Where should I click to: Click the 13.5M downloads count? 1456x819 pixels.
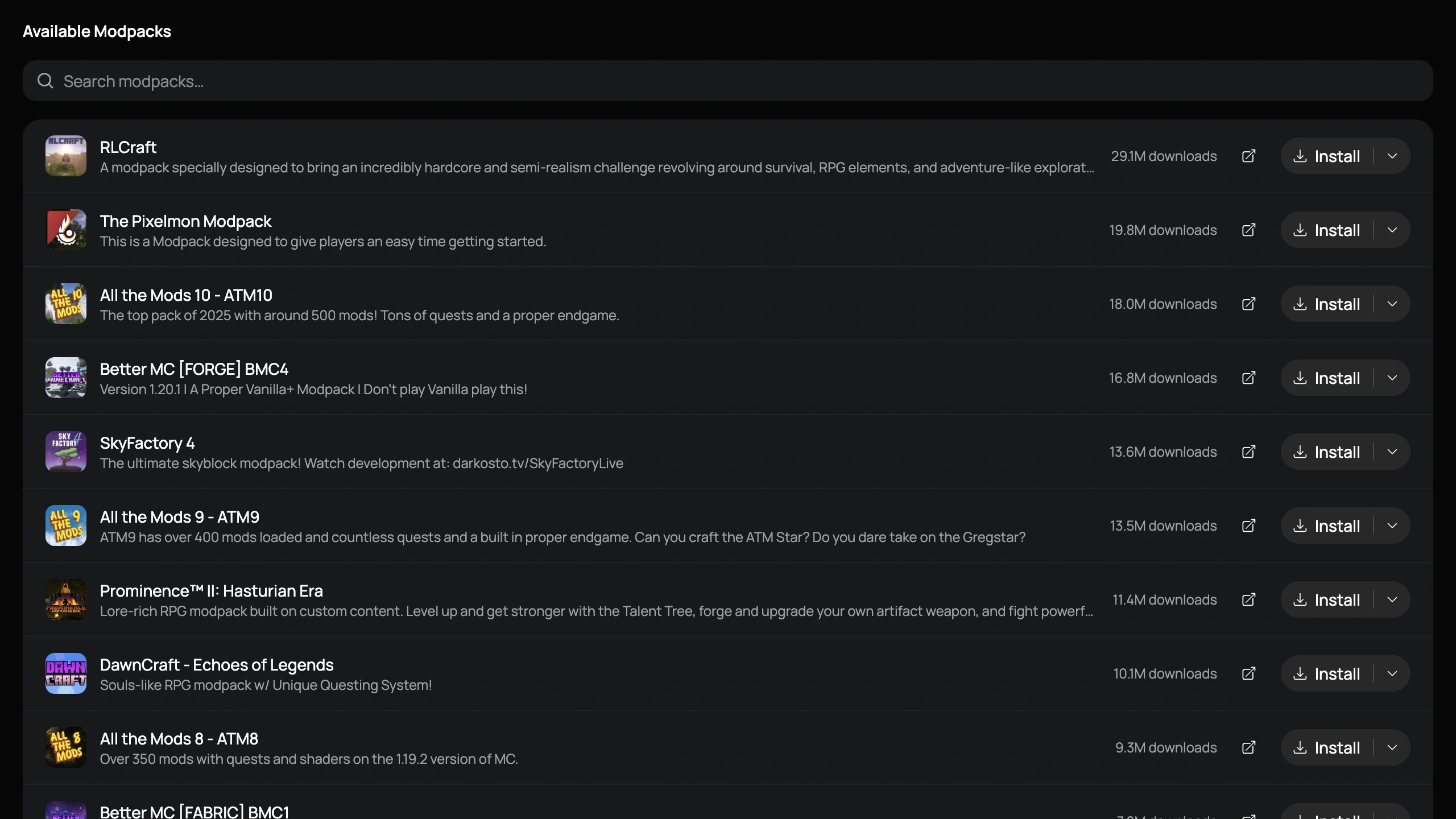(1164, 526)
